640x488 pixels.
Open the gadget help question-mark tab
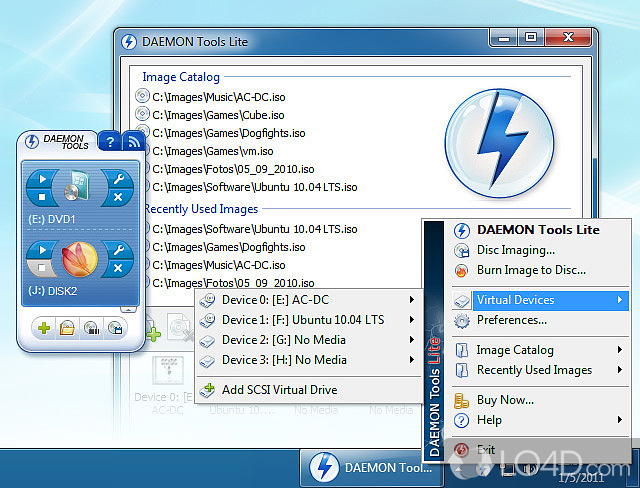pyautogui.click(x=109, y=142)
